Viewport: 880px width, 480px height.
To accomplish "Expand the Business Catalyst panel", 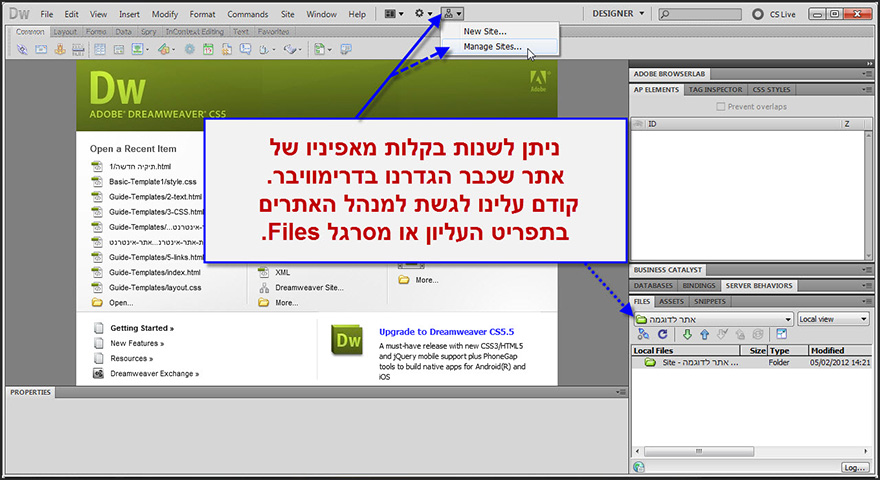I will coord(668,270).
